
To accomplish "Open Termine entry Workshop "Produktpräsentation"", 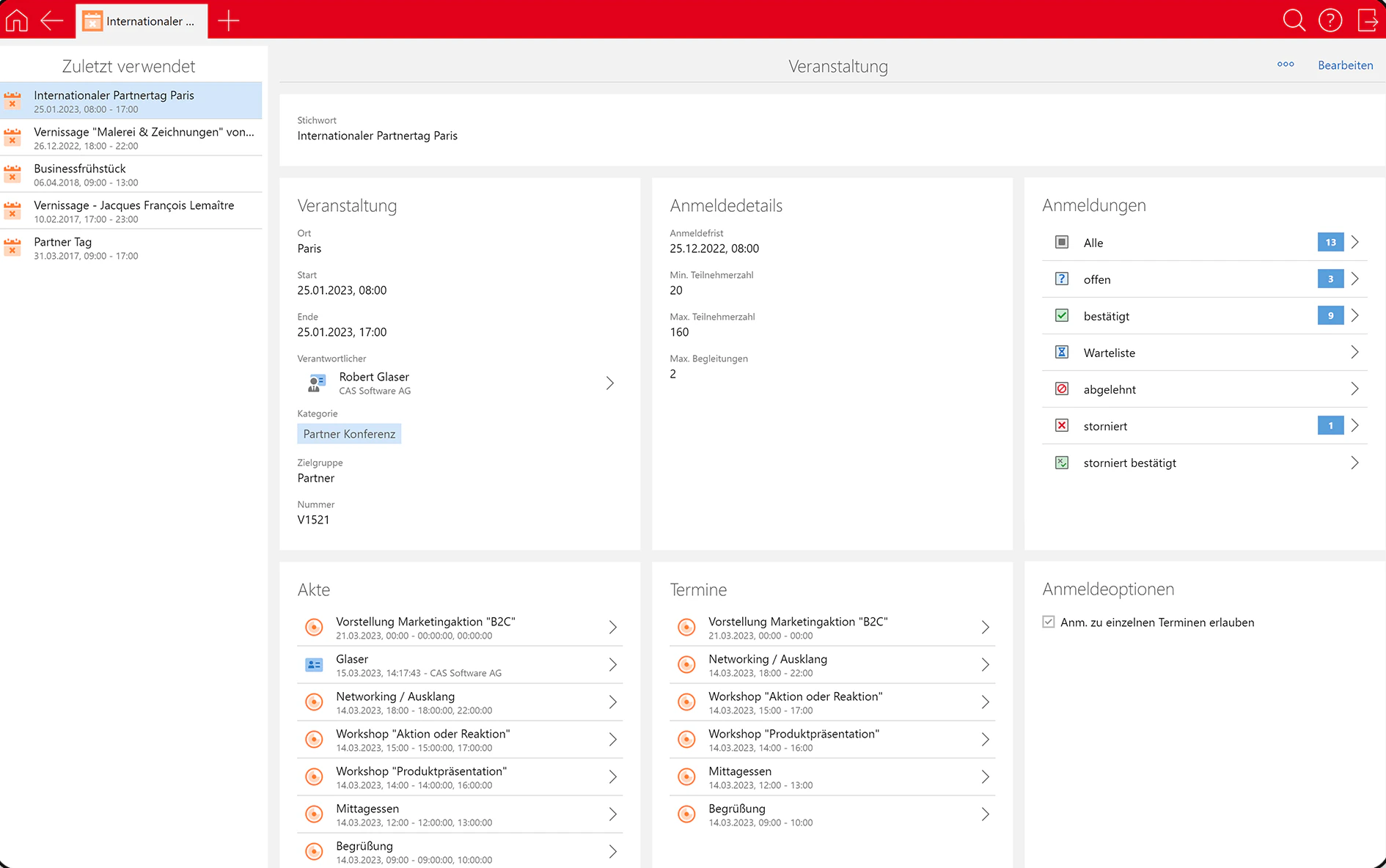I will [832, 740].
